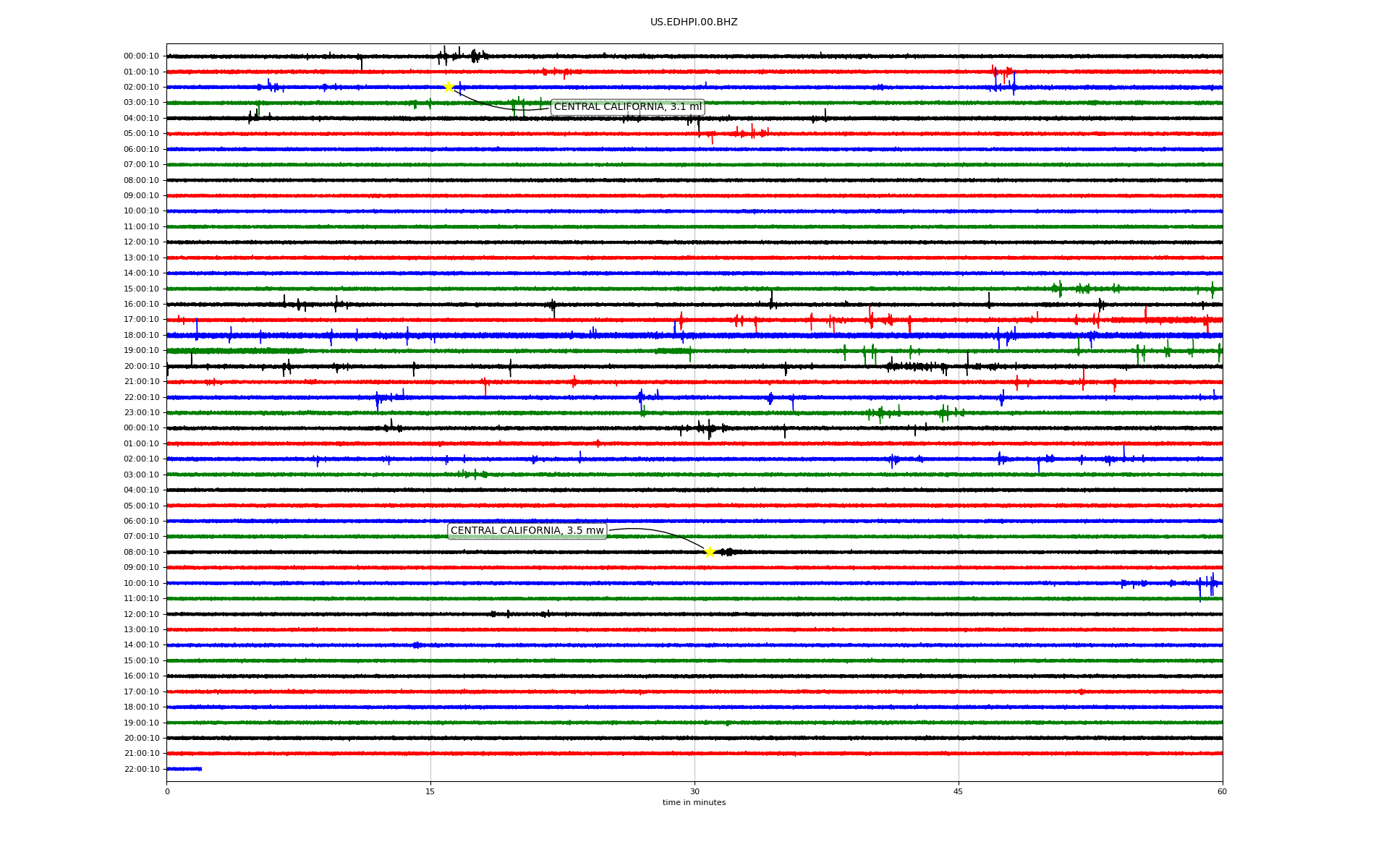The width and height of the screenshot is (1389, 868).
Task: Click the yellow star for the 3.5 mw event
Action: (x=710, y=552)
